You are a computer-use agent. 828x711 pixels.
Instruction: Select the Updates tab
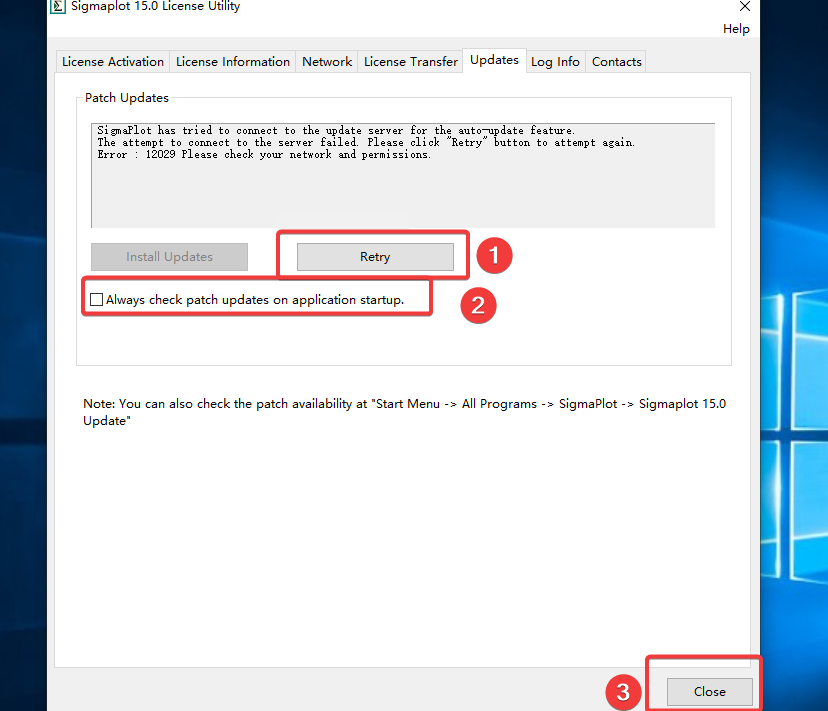point(494,60)
